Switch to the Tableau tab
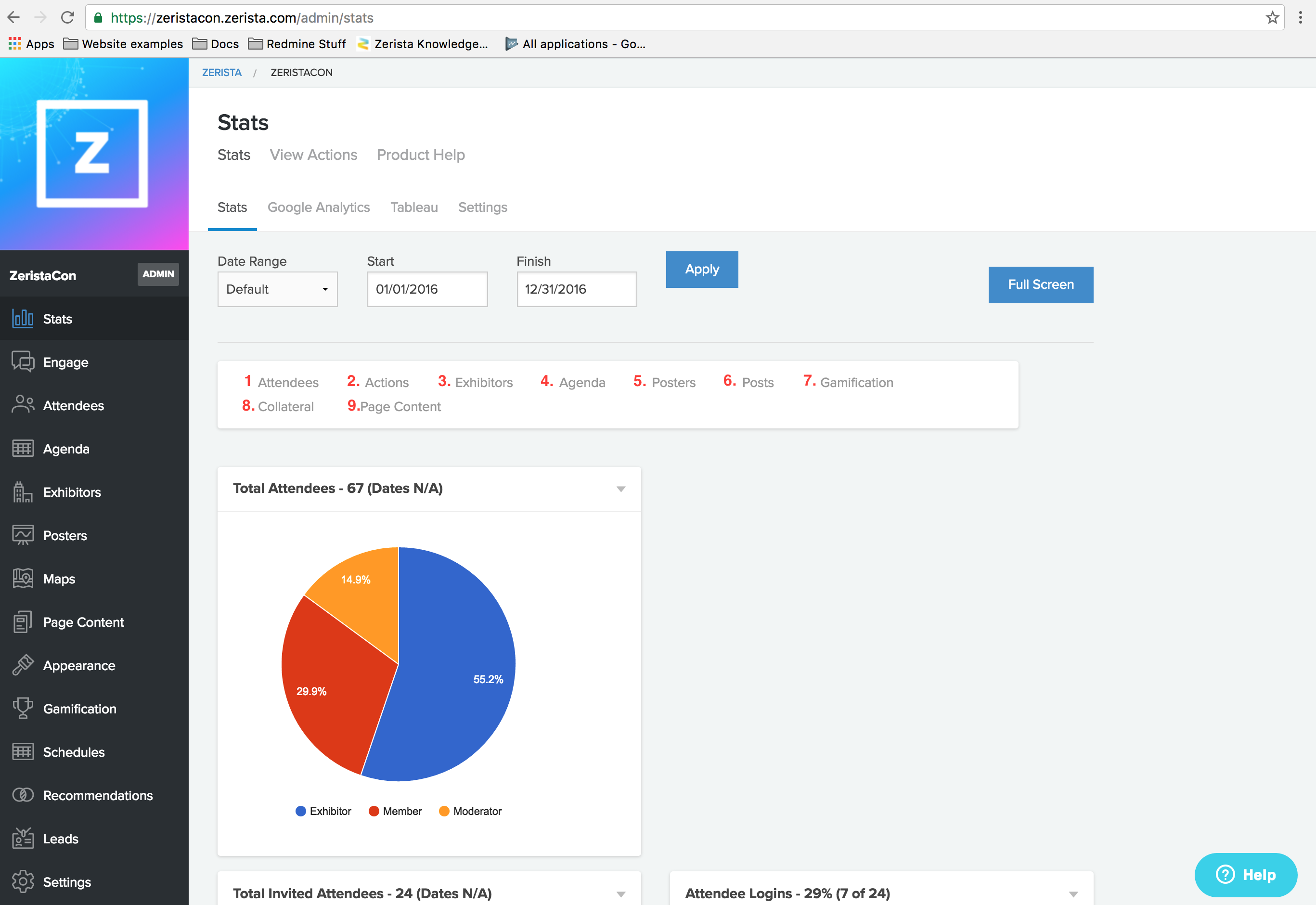 414,207
